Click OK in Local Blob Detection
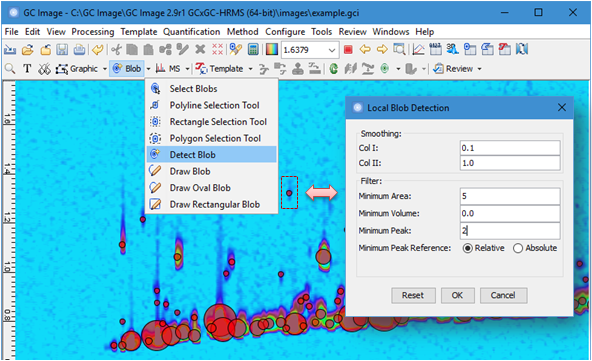Image resolution: width=592 pixels, height=361 pixels. click(x=457, y=295)
